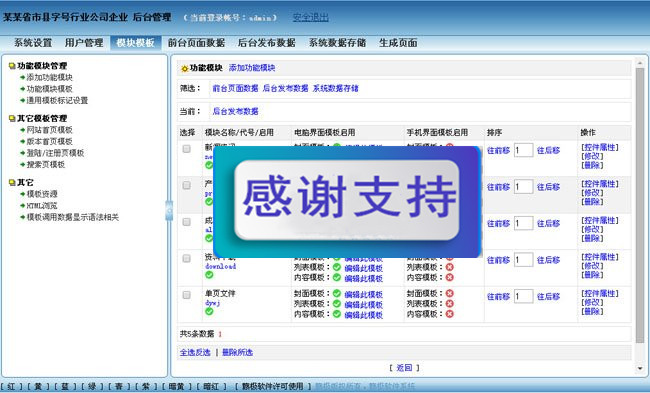Toggle 单页文件 desktop 封面模板 green check icon
The height and width of the screenshot is (393, 650).
pyautogui.click(x=337, y=294)
